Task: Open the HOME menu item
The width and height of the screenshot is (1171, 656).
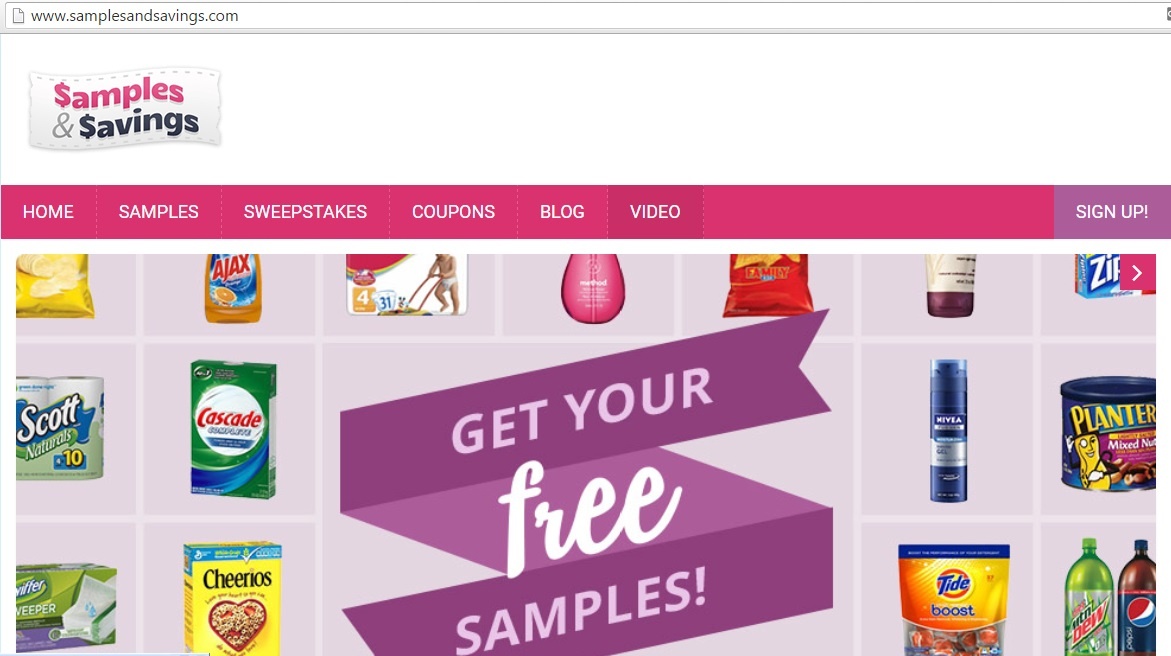Action: (x=49, y=212)
